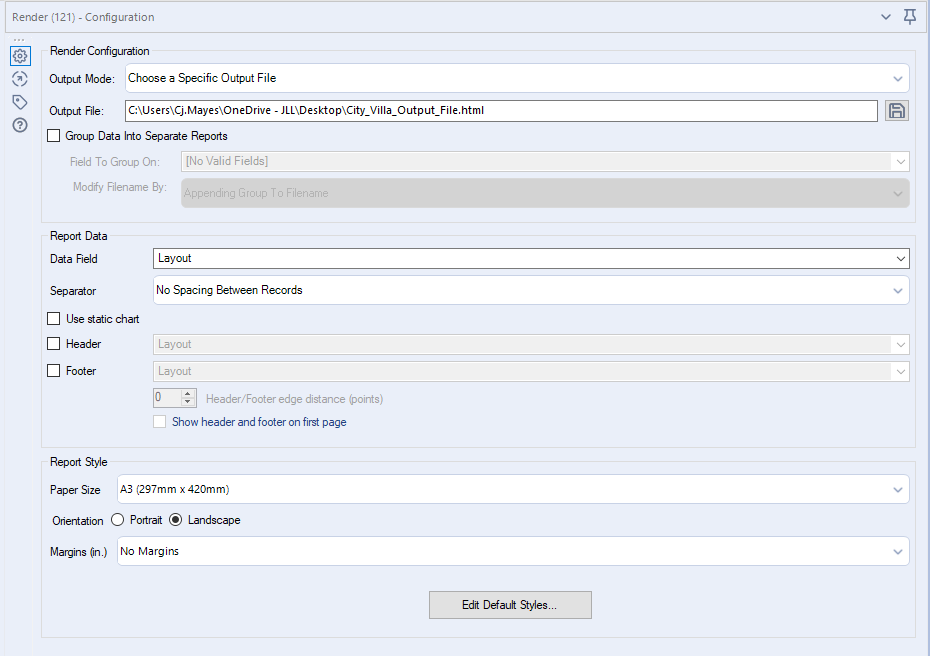Select Landscape orientation
Screen dimensions: 930x656
tap(176, 520)
